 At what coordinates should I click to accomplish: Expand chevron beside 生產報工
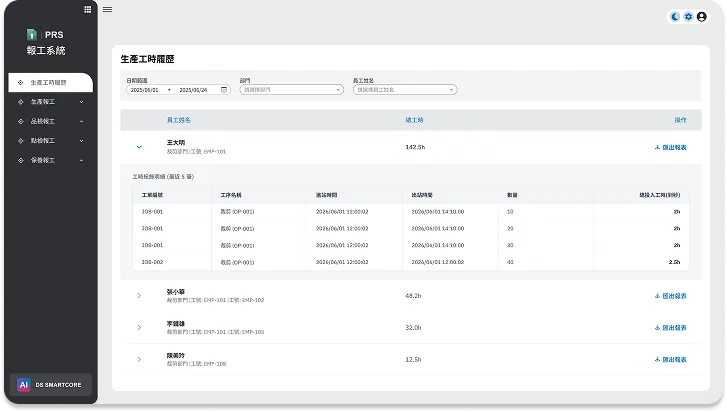pos(82,102)
